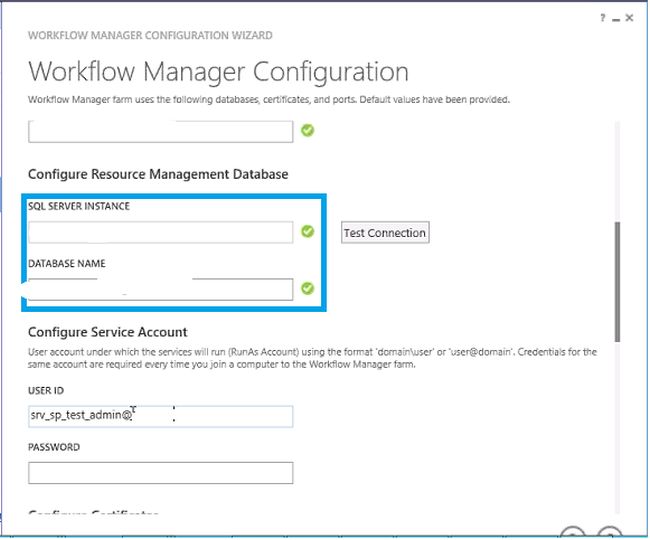
Task: Close the Workflow Manager Configuration wizard
Action: pyautogui.click(x=630, y=18)
